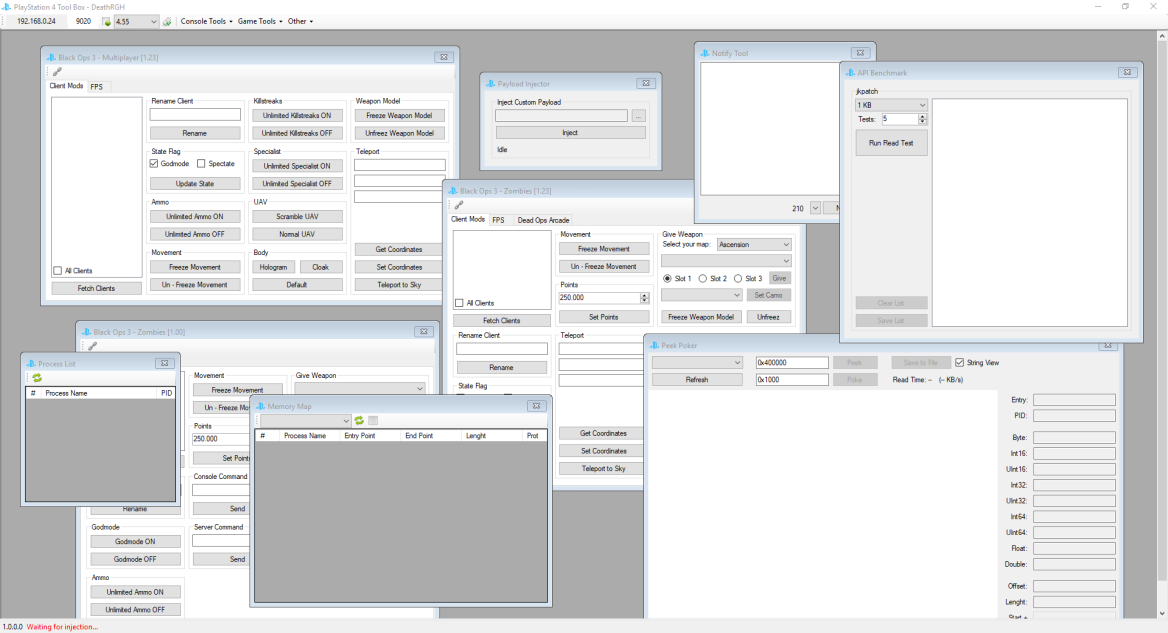The height and width of the screenshot is (633, 1168).
Task: Select the Slot 3 radio button
Action: point(738,279)
